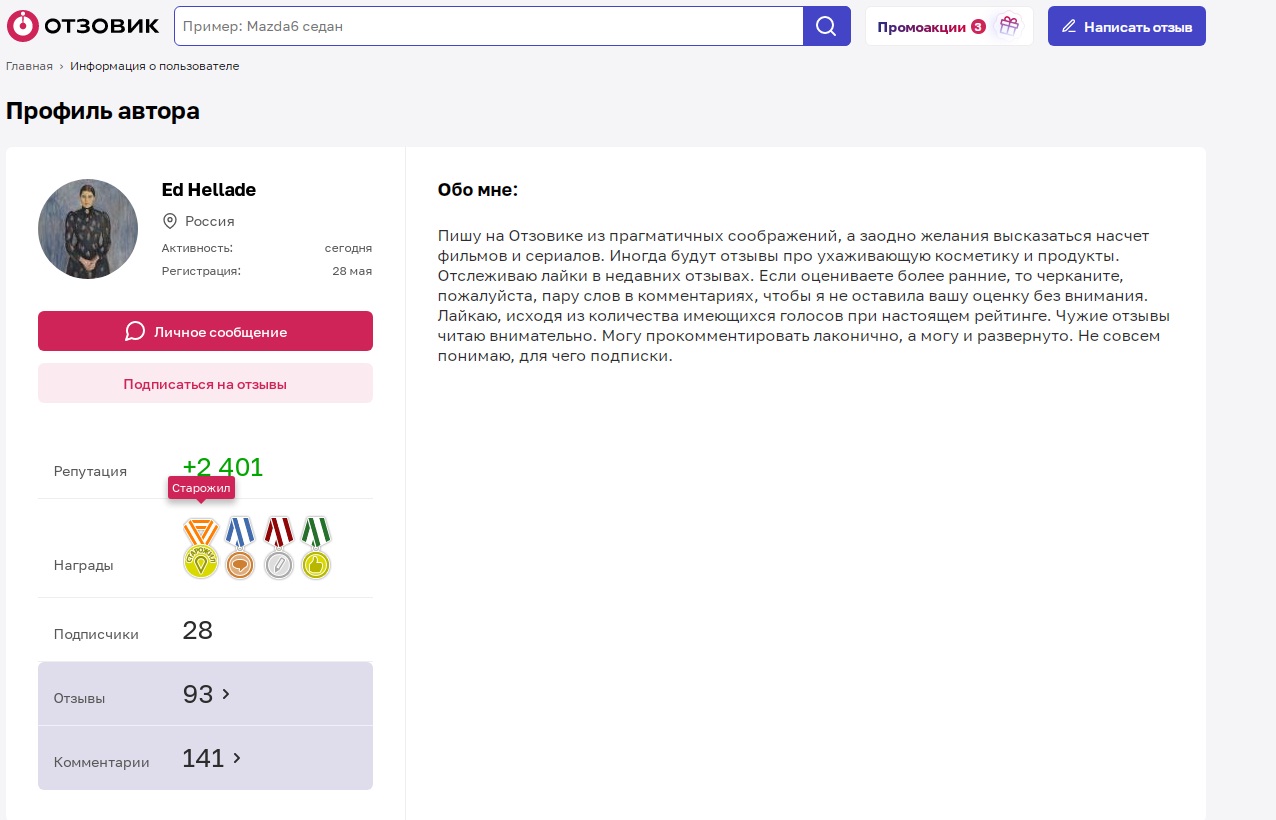Click the Отзовик logo icon
Screen dimensions: 1276x820
(22, 26)
